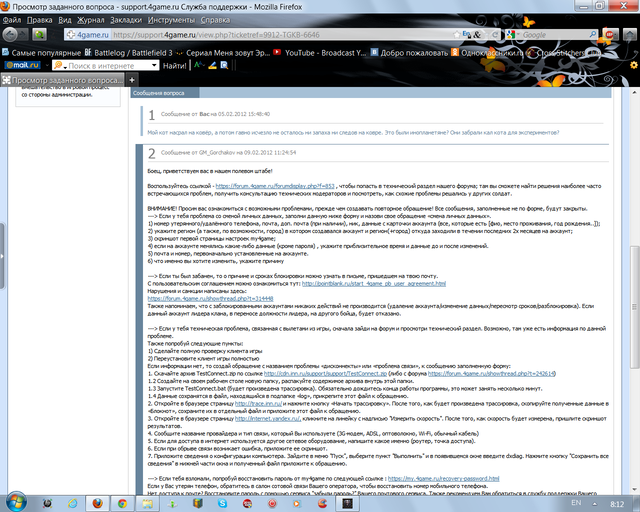The height and width of the screenshot is (512, 640).
Task: Click the vertical scrollbar thumb
Action: click(634, 307)
